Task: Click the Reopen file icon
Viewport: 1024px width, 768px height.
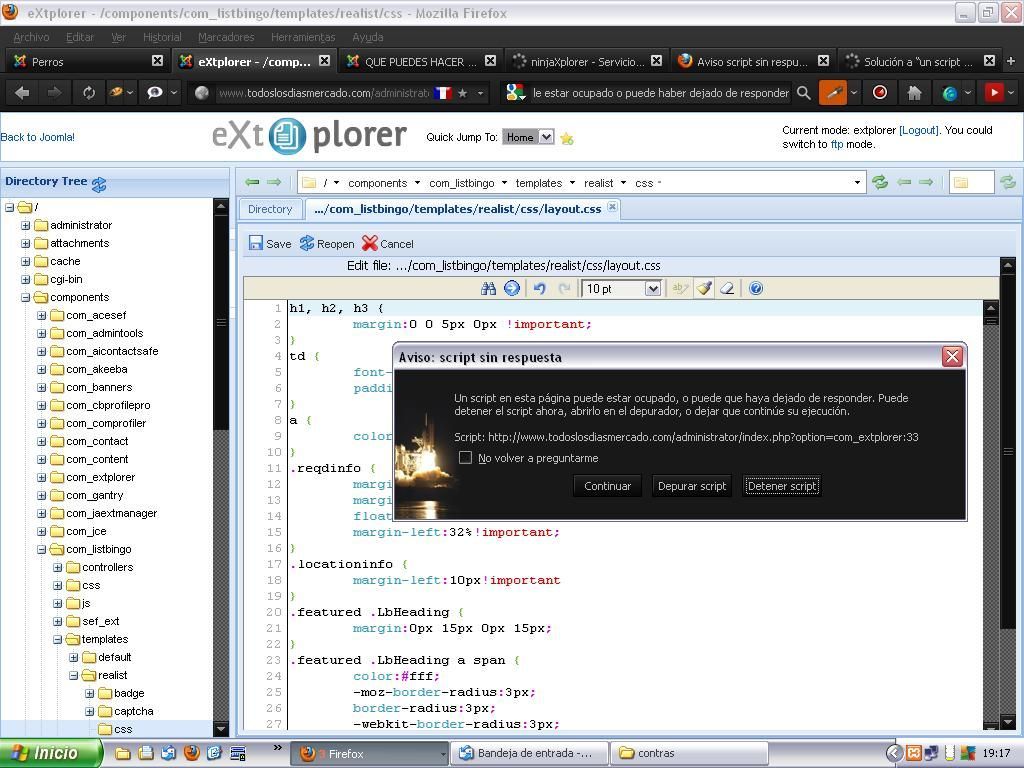Action: coord(307,244)
